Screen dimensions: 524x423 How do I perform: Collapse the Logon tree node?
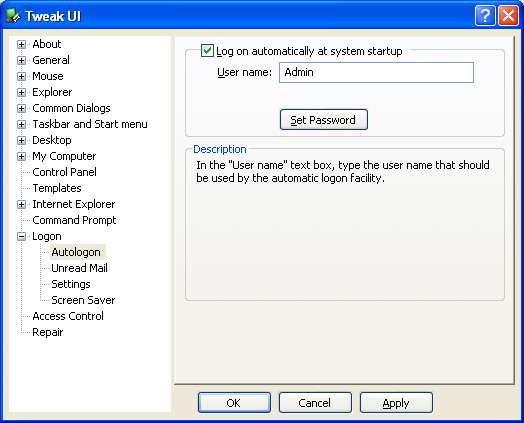click(21, 237)
